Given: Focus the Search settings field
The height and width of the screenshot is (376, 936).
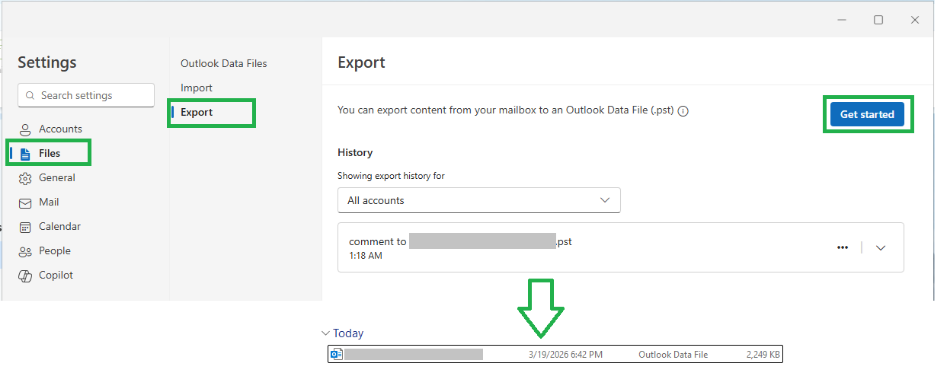Looking at the screenshot, I should pos(86,95).
